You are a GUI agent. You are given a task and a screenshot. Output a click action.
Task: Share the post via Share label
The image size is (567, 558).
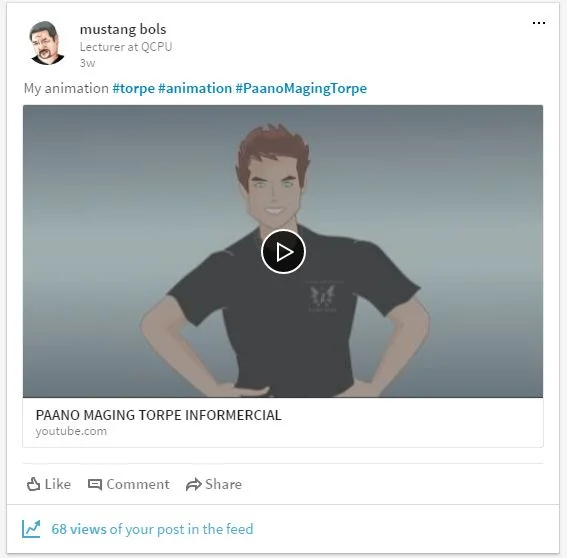tap(223, 484)
